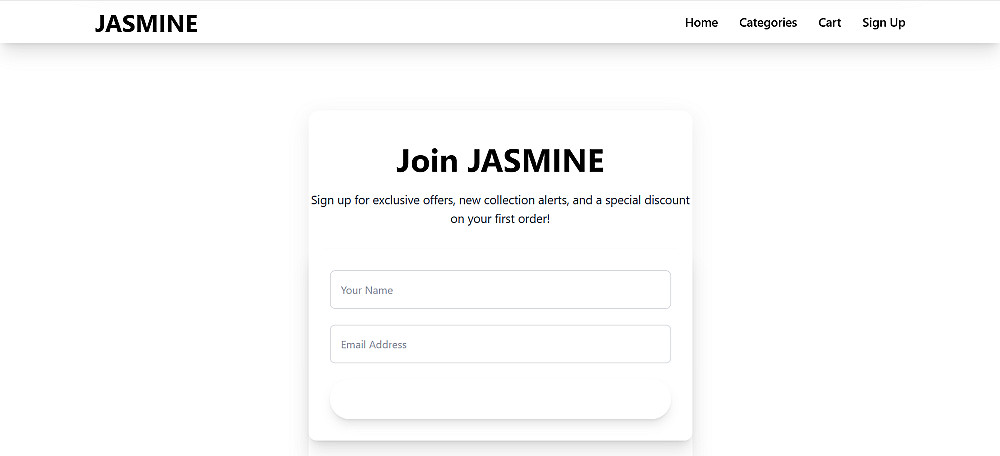Submit the signup form with rounded button

click(x=500, y=399)
